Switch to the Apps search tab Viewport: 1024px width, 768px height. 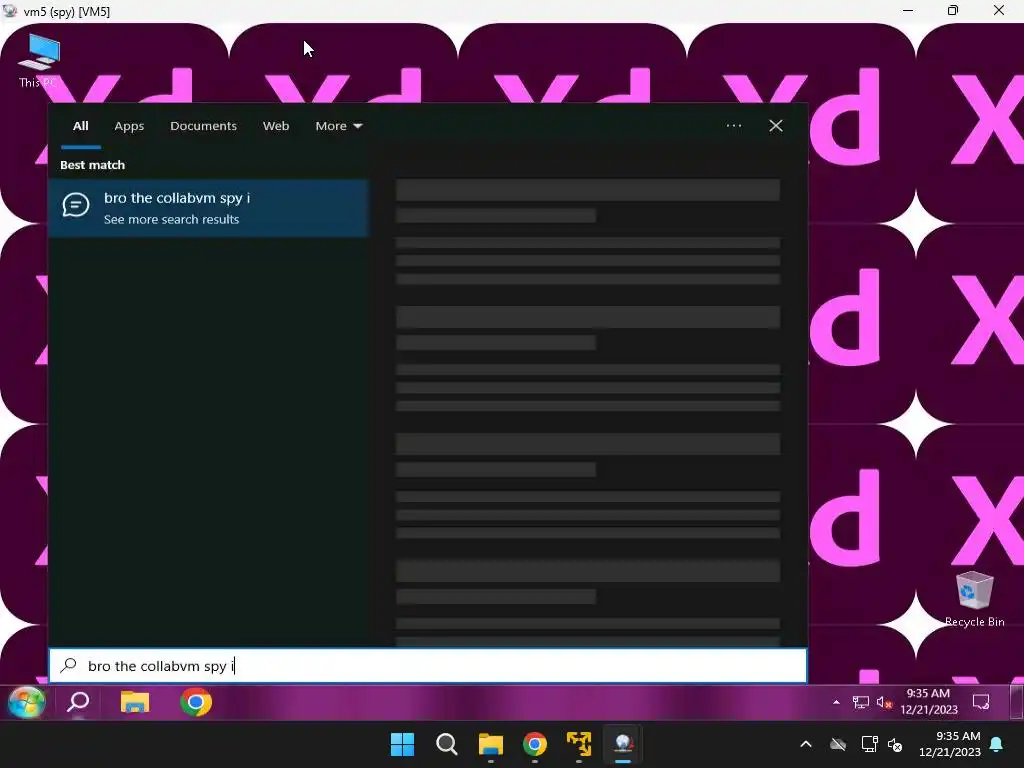[x=129, y=126]
